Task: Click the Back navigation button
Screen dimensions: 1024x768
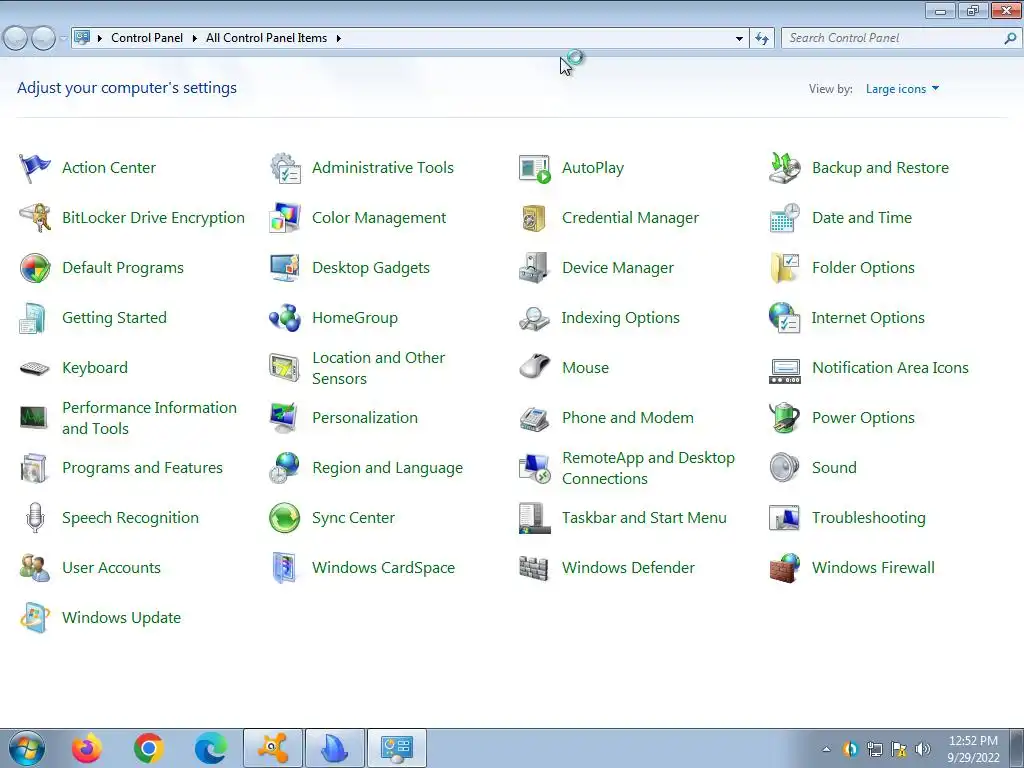Action: point(16,39)
